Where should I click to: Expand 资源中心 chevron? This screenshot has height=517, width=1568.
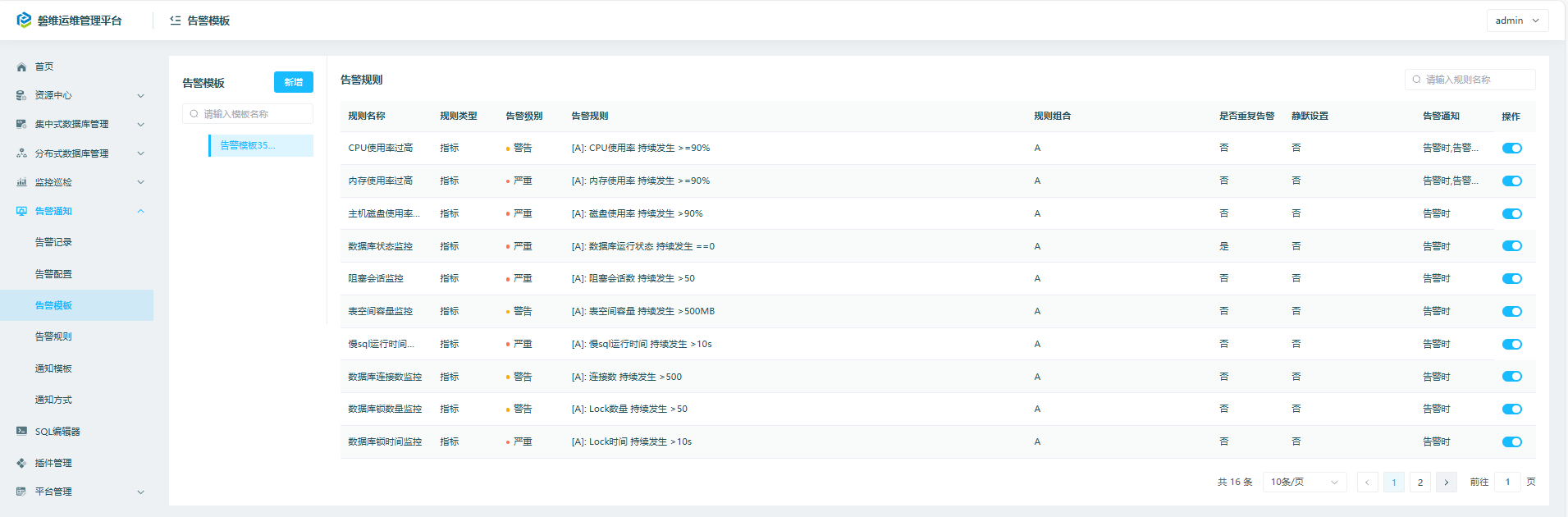[140, 96]
